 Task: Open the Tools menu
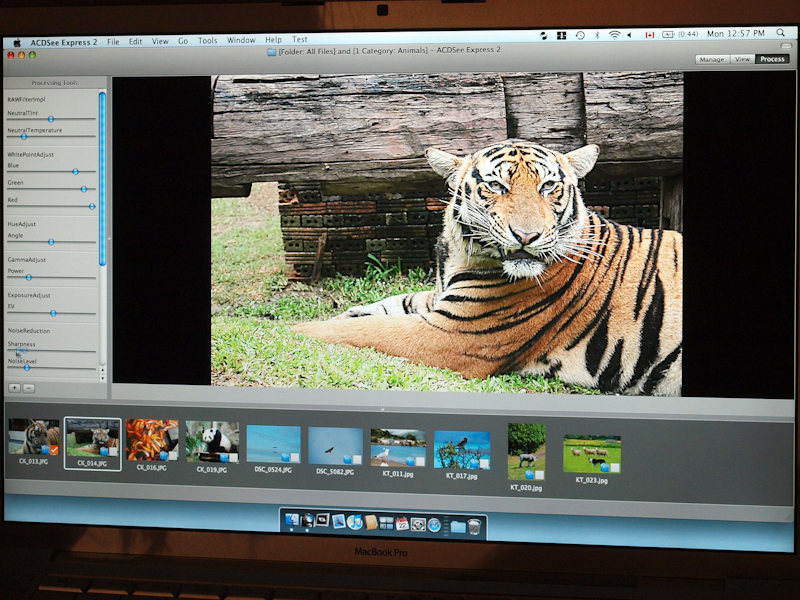pos(208,40)
